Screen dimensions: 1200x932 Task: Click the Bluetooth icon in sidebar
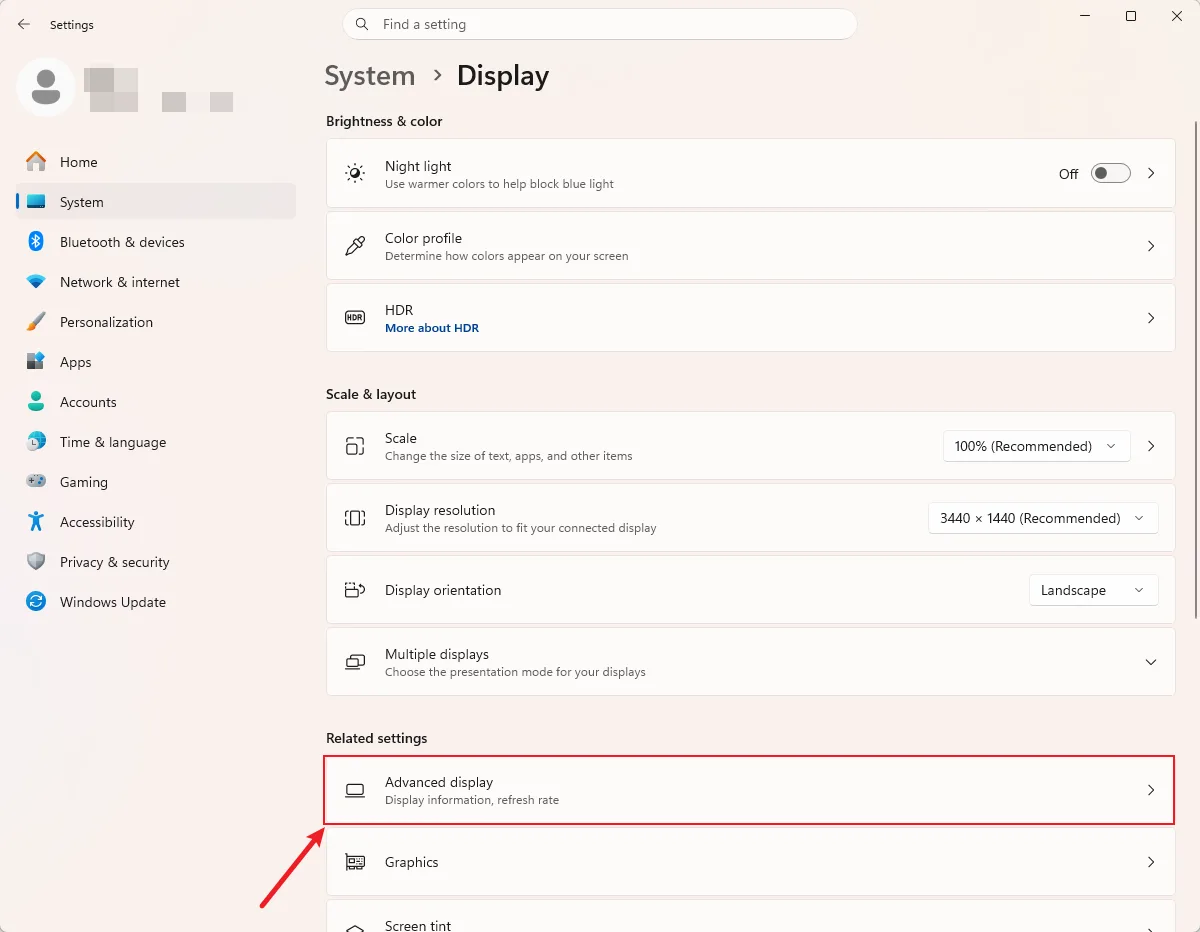coord(36,242)
